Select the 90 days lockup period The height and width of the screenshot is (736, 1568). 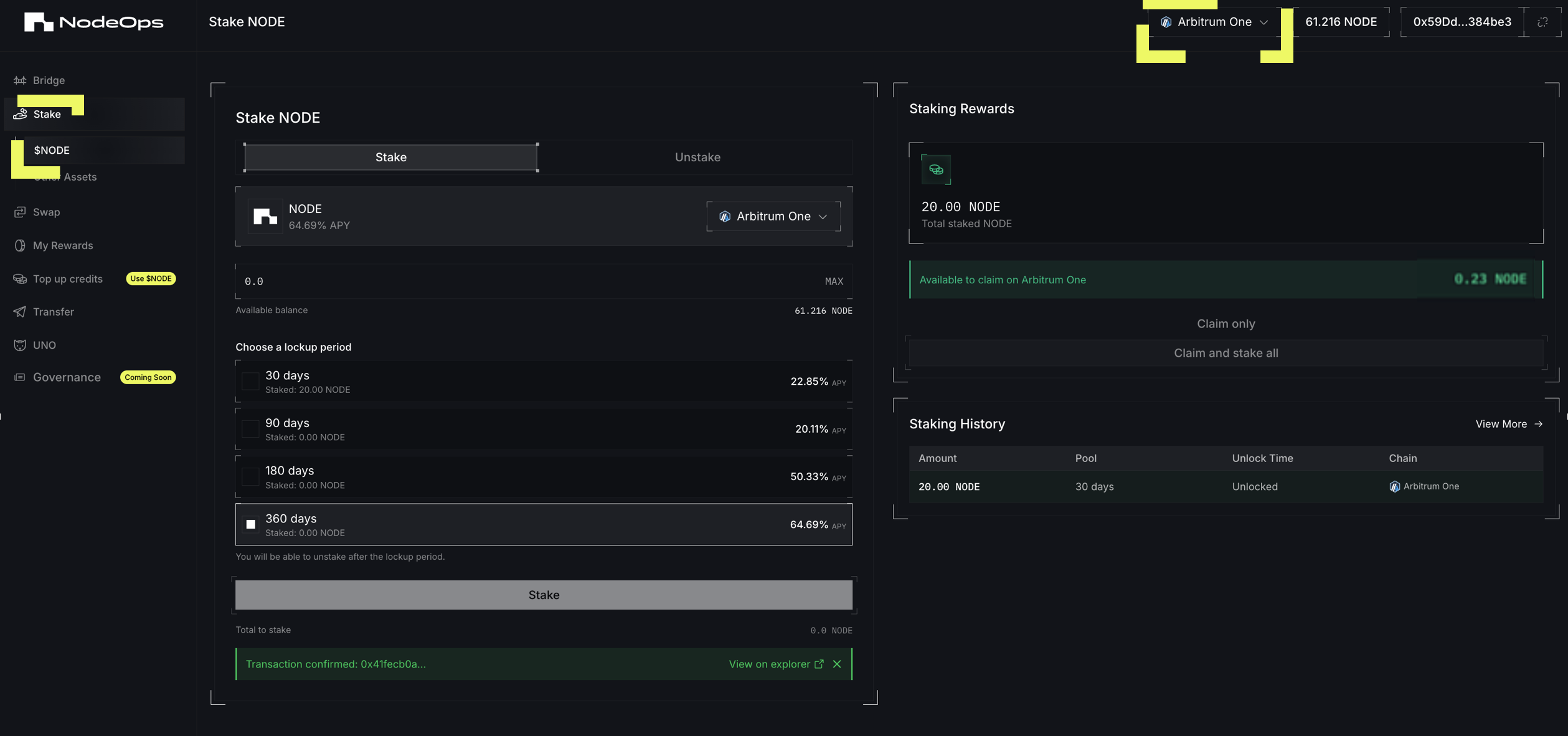tap(250, 429)
